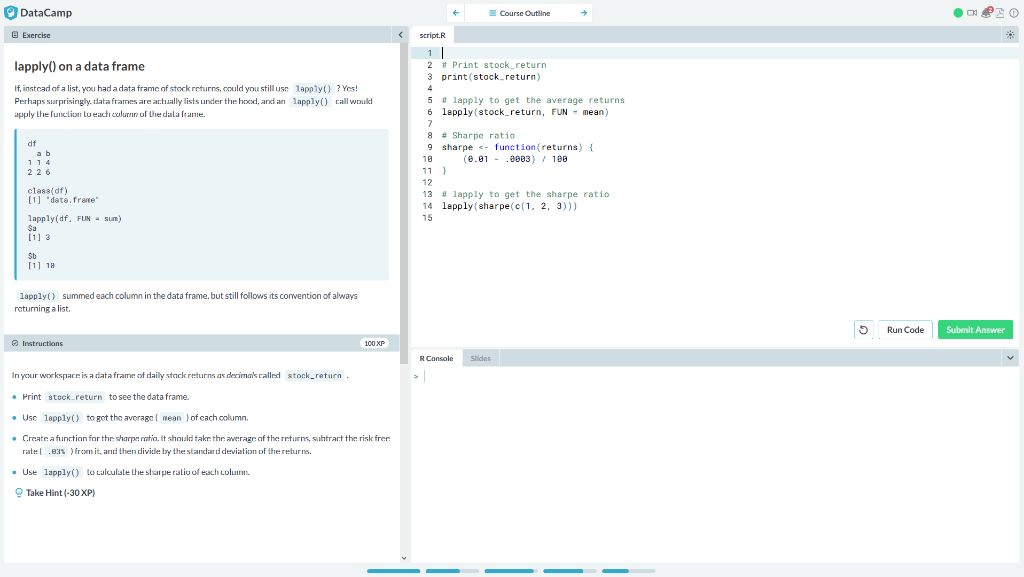Select the script.R editor tab
This screenshot has width=1024, height=577.
(x=432, y=33)
